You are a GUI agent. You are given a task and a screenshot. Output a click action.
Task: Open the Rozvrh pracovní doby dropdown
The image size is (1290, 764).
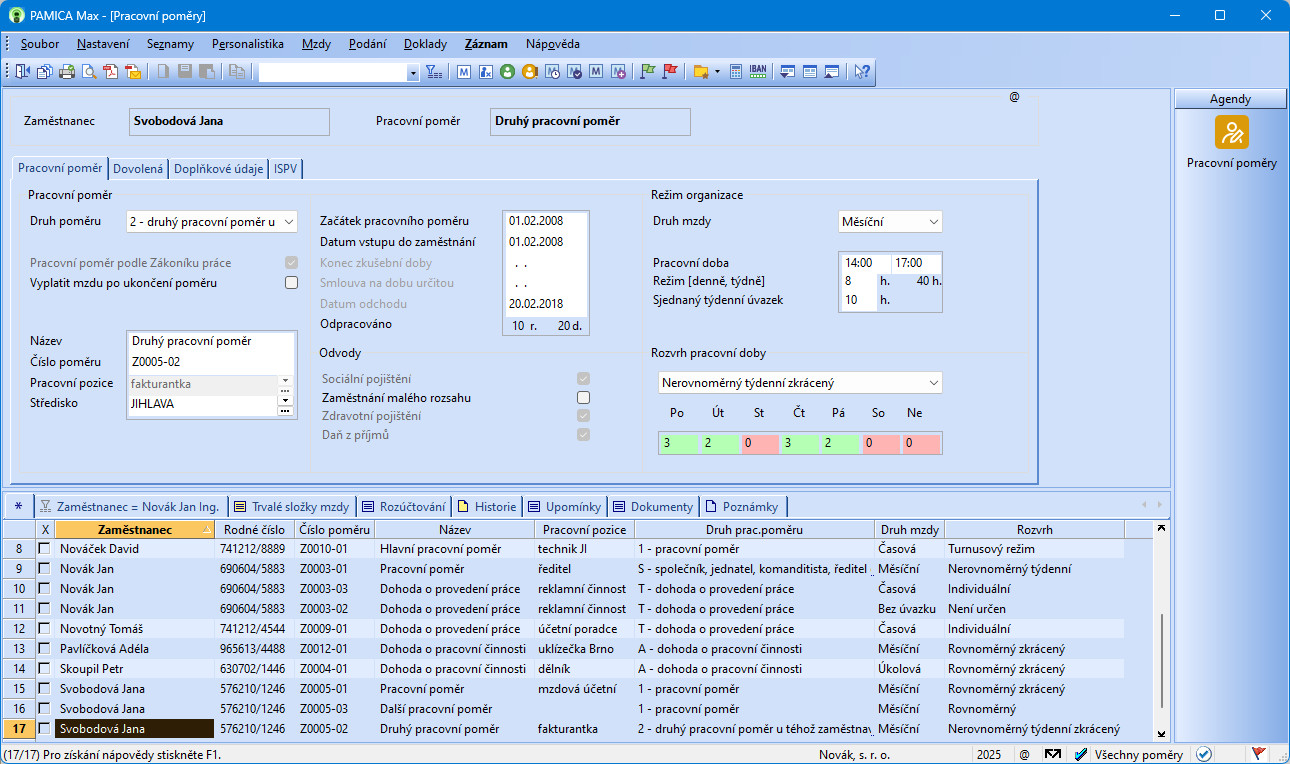click(933, 383)
